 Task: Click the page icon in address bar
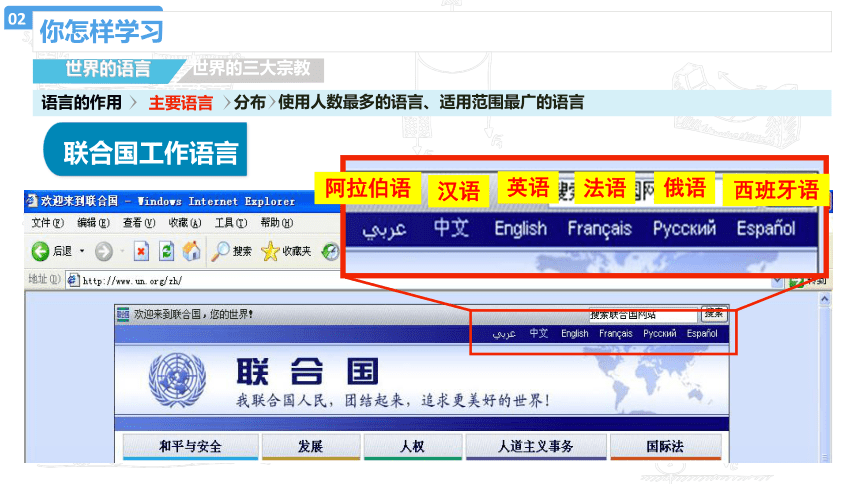(x=73, y=280)
